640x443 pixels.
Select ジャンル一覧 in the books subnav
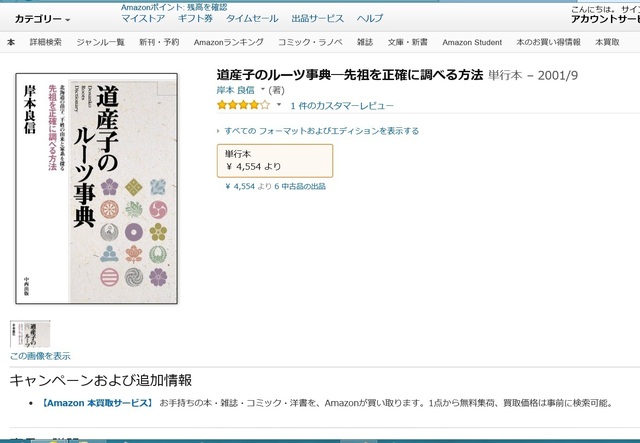[100, 42]
